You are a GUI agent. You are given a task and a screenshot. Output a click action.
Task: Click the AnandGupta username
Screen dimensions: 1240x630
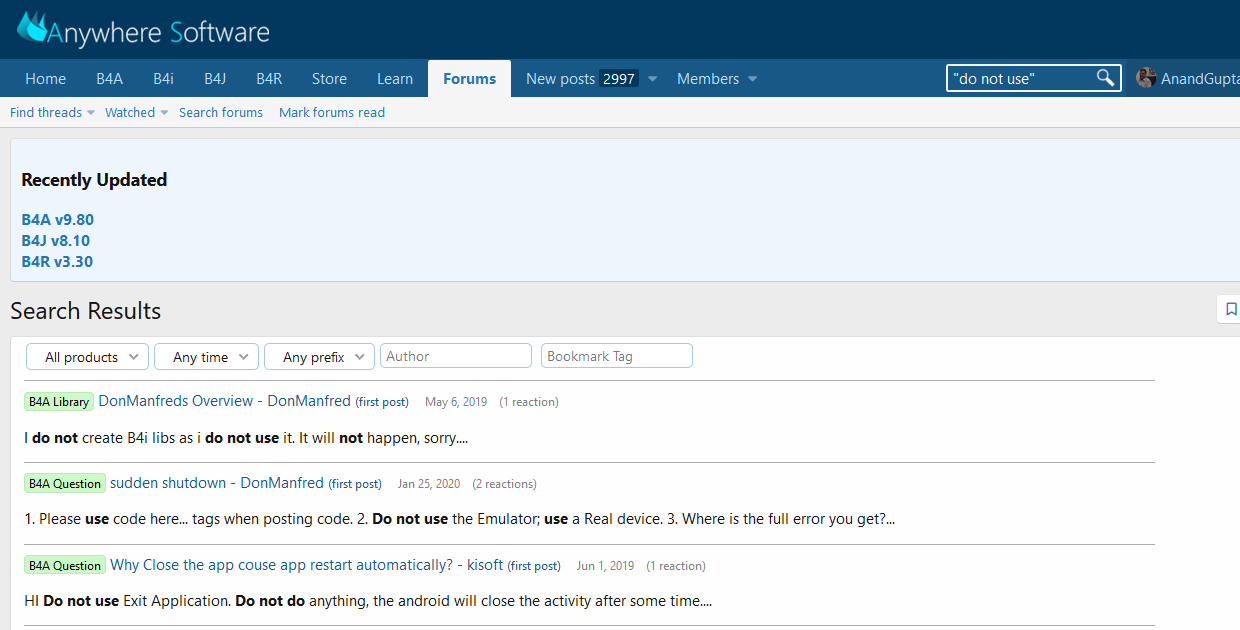1200,79
